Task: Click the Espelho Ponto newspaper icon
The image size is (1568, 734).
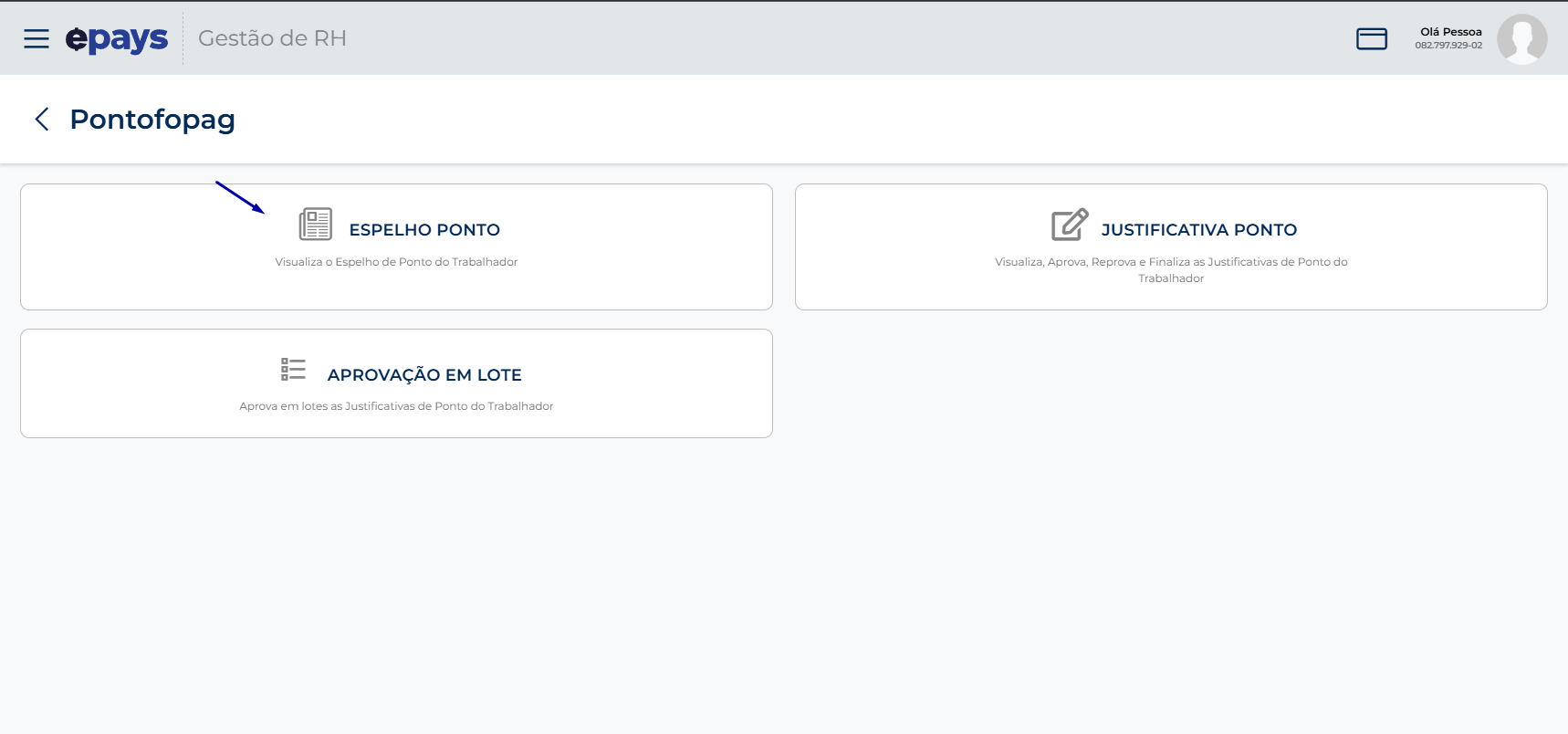Action: pos(316,225)
